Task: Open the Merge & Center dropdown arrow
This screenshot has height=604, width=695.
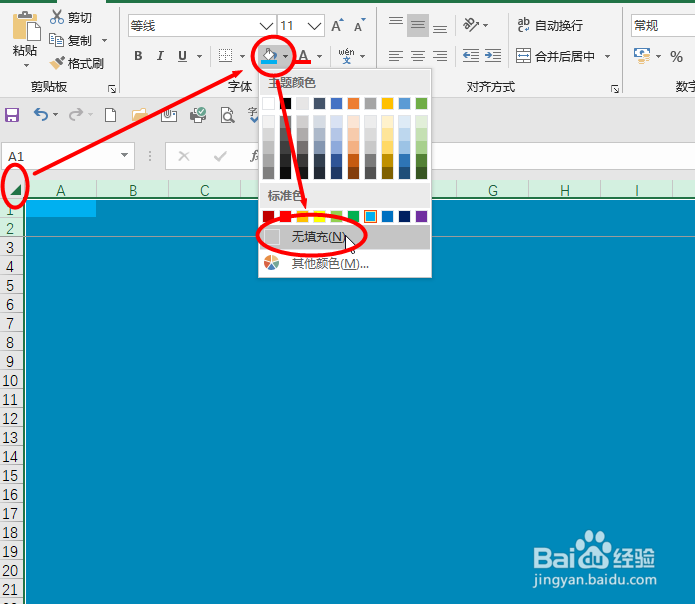Action: point(608,56)
